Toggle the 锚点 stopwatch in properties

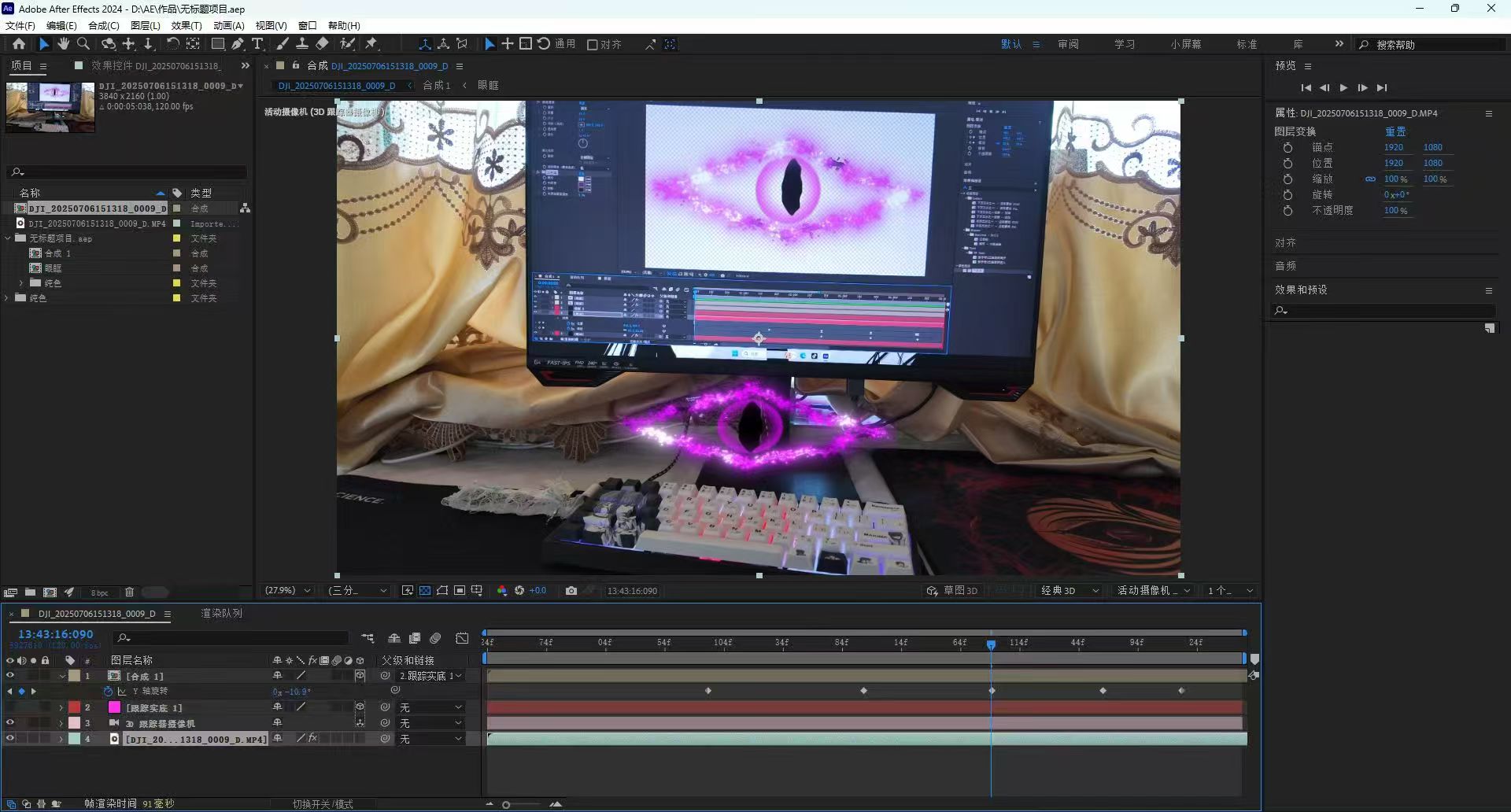pos(1287,148)
